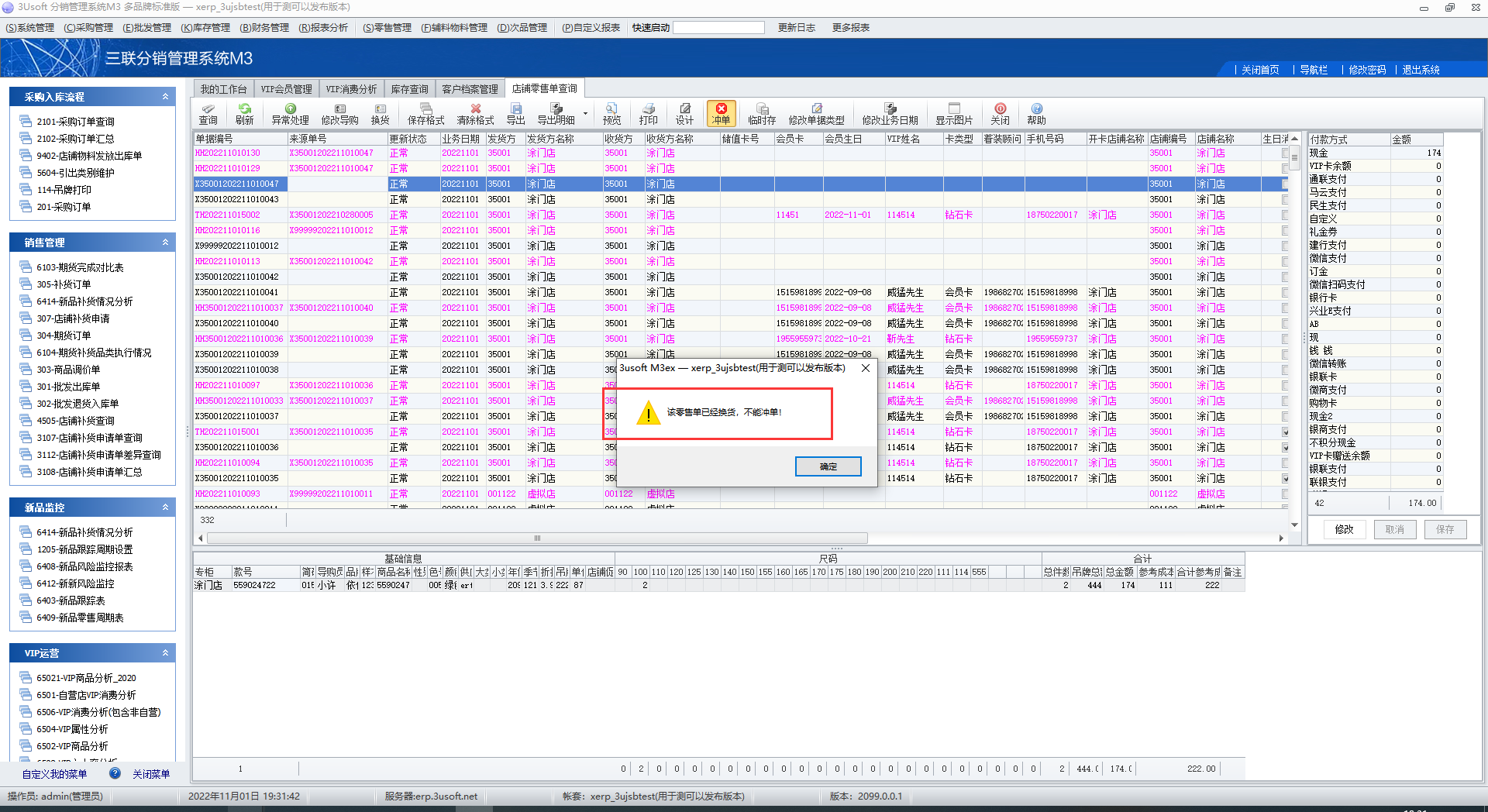Open 305-补货订单 in sidebar
The width and height of the screenshot is (1488, 812).
(x=64, y=284)
